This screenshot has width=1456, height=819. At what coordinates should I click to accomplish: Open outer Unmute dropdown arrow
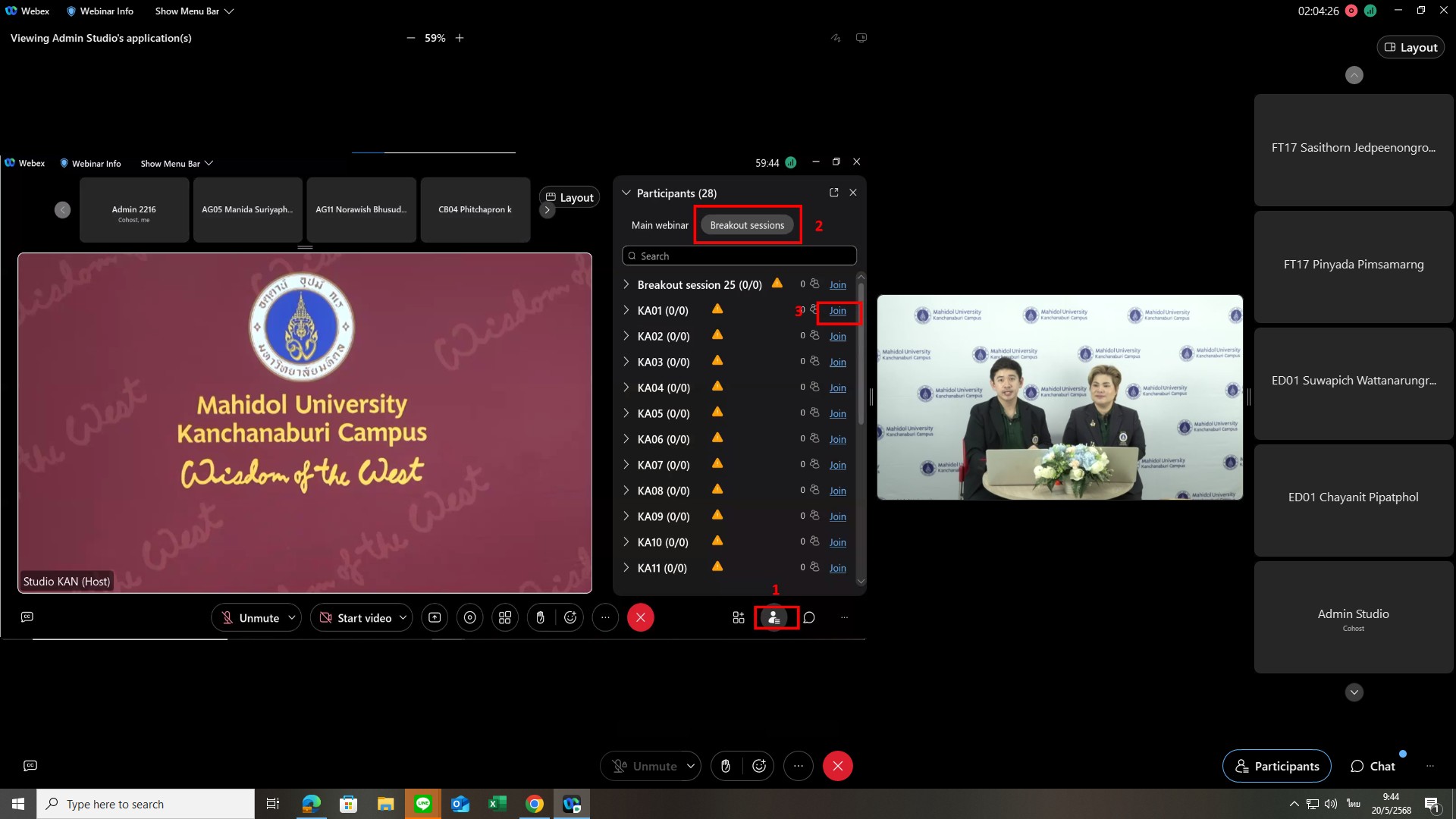[690, 766]
